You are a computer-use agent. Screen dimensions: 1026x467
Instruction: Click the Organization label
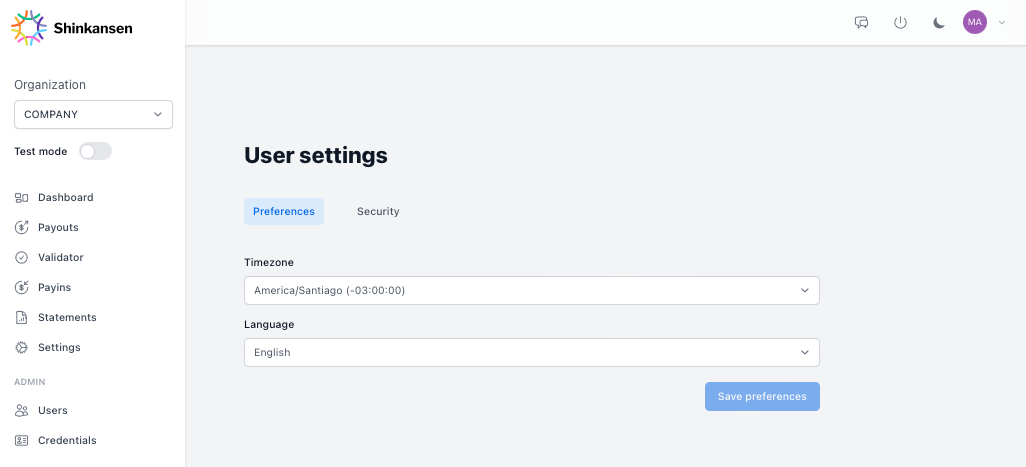[50, 85]
